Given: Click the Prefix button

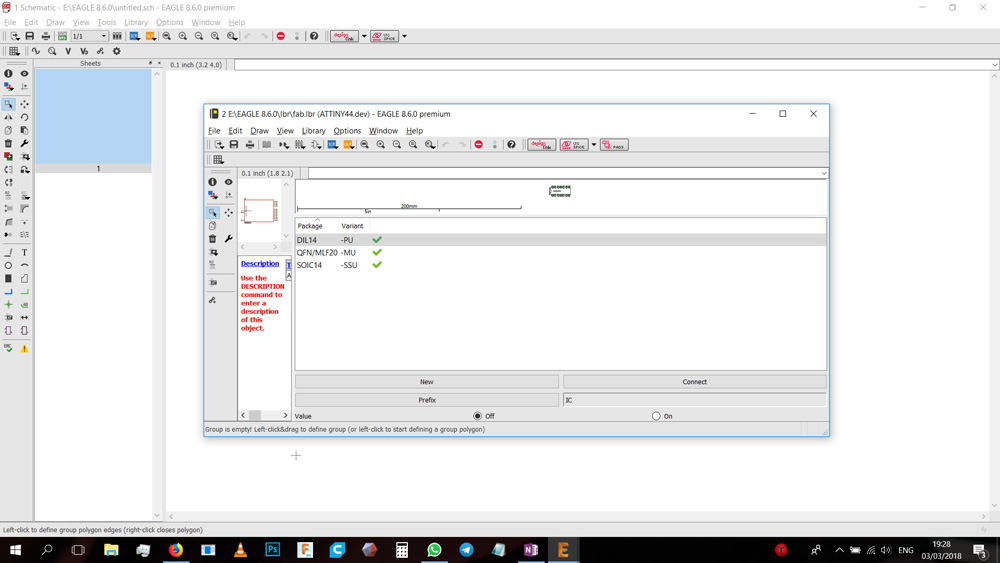Looking at the screenshot, I should 427,400.
